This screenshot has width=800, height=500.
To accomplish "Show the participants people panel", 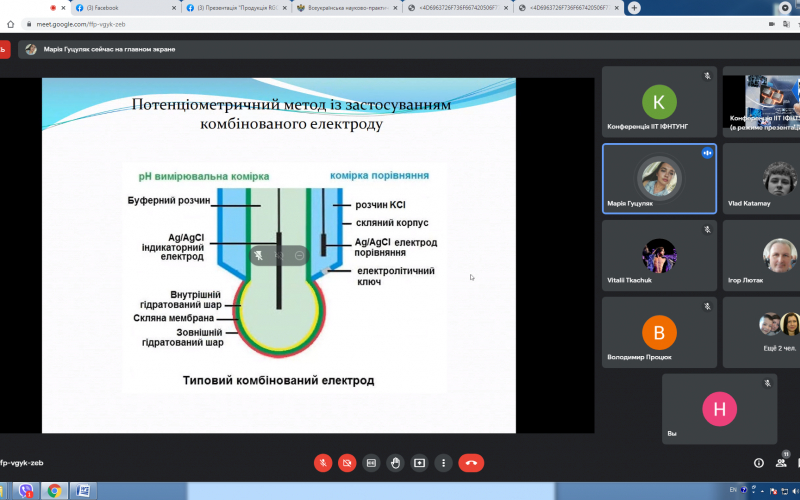I will (x=781, y=463).
